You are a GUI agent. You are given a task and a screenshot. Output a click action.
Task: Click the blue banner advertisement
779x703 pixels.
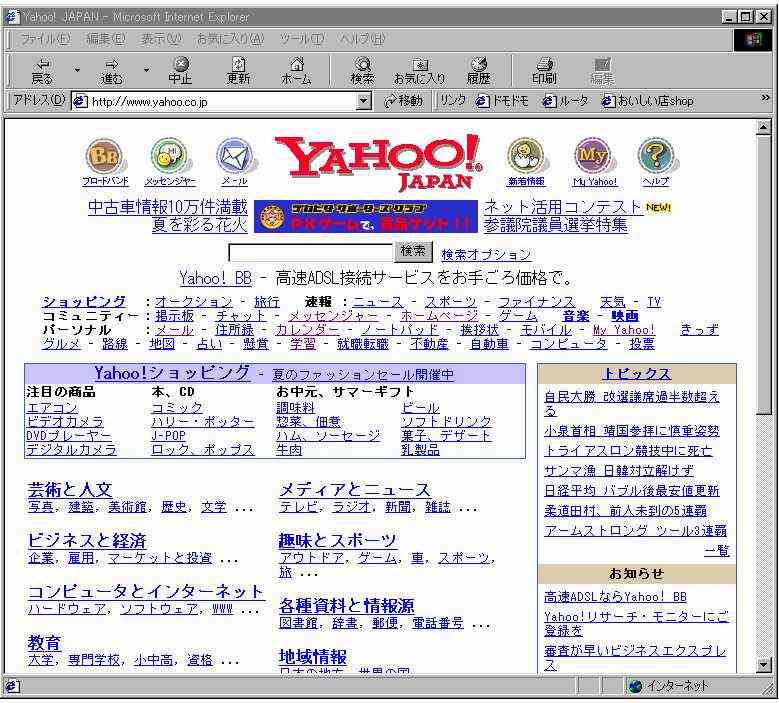(x=366, y=216)
